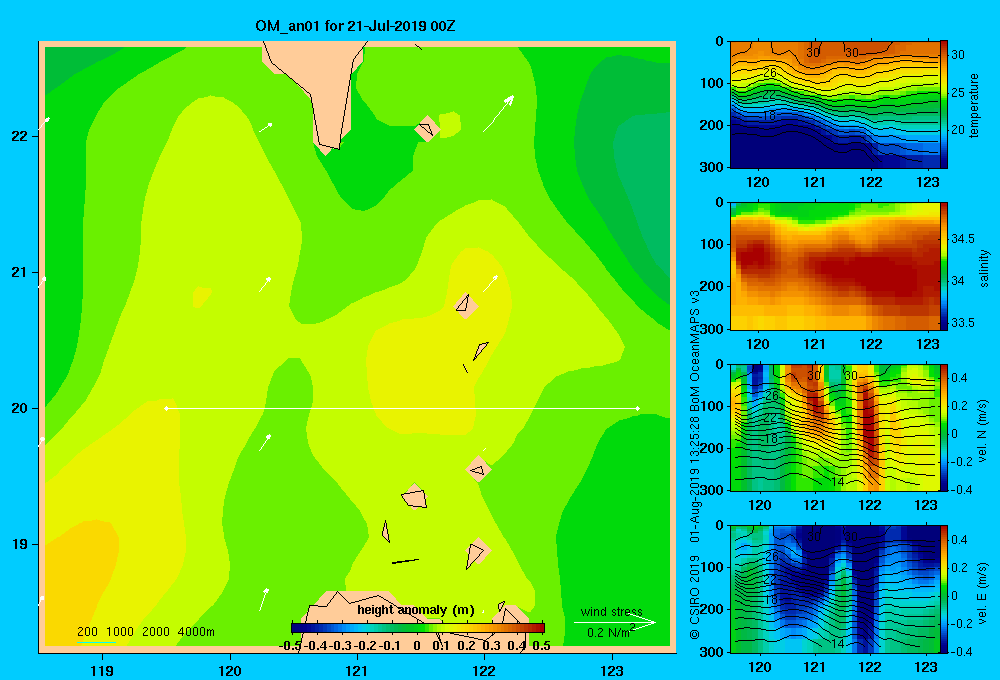Click the wind arrow near 21N 122E
The width and height of the screenshot is (1000, 680).
[x=490, y=284]
